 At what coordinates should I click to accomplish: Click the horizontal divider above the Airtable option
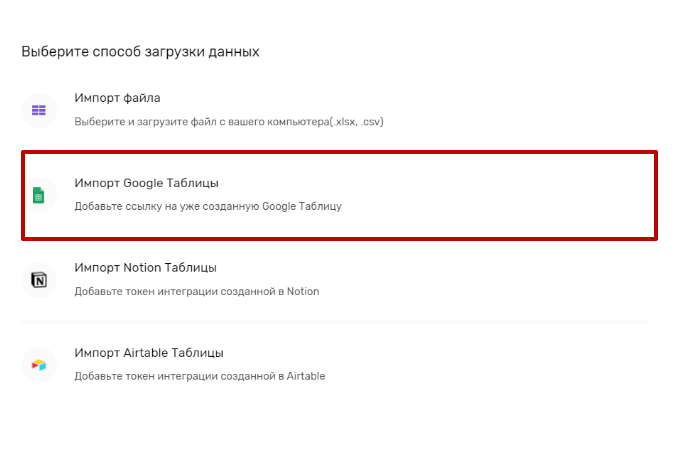335,323
